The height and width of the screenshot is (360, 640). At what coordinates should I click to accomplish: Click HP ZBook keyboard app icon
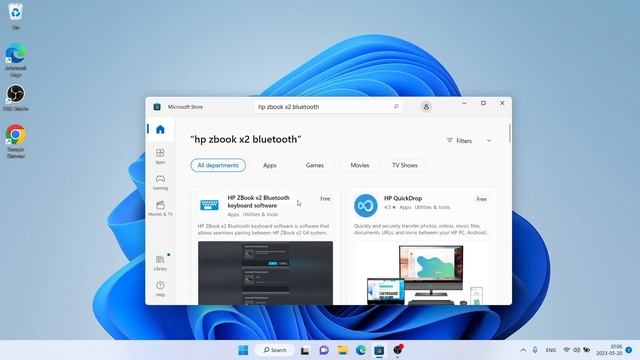(209, 204)
